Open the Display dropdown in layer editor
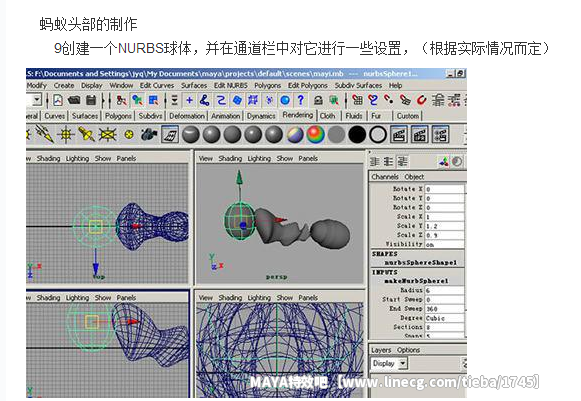 point(389,363)
